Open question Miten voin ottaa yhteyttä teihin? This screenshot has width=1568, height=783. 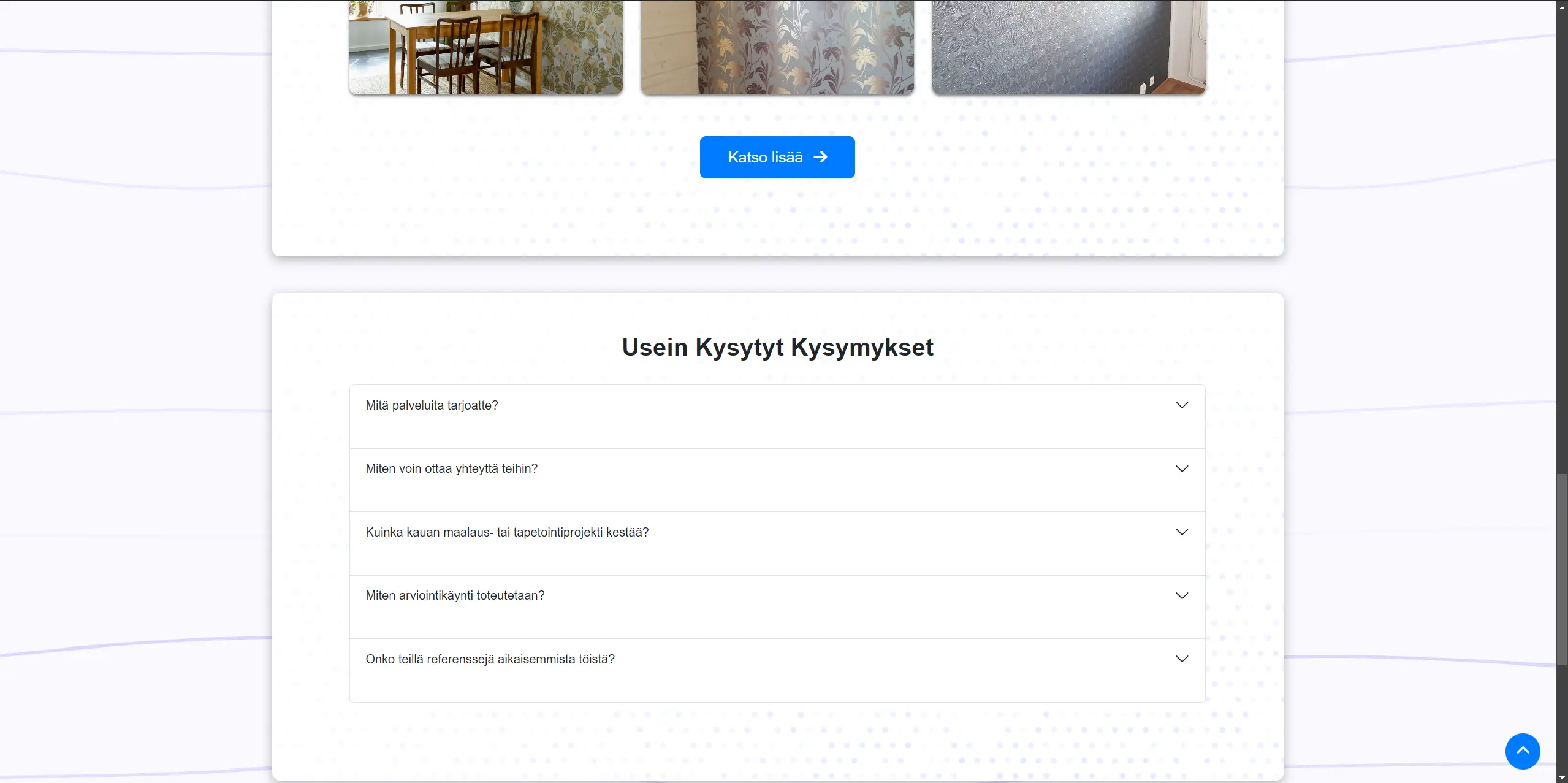pyautogui.click(x=777, y=480)
